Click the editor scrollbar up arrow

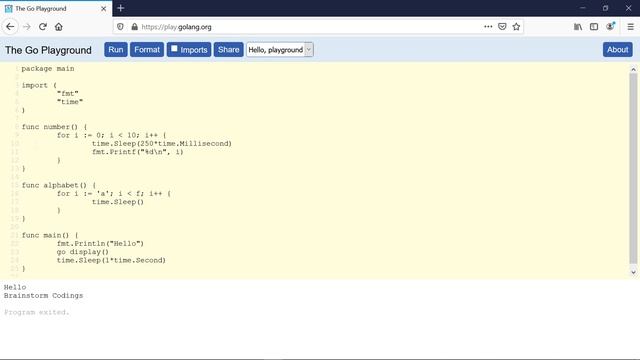tap(633, 70)
